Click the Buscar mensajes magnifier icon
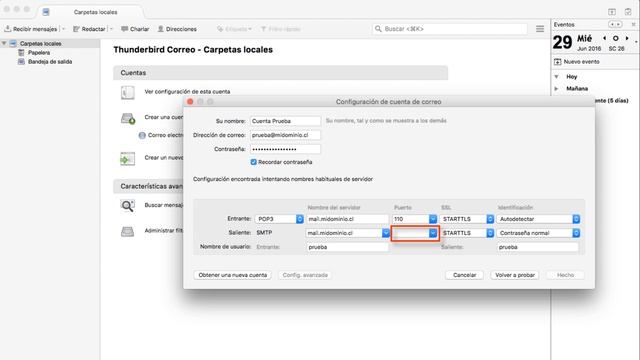This screenshot has height=360, width=640. point(127,205)
